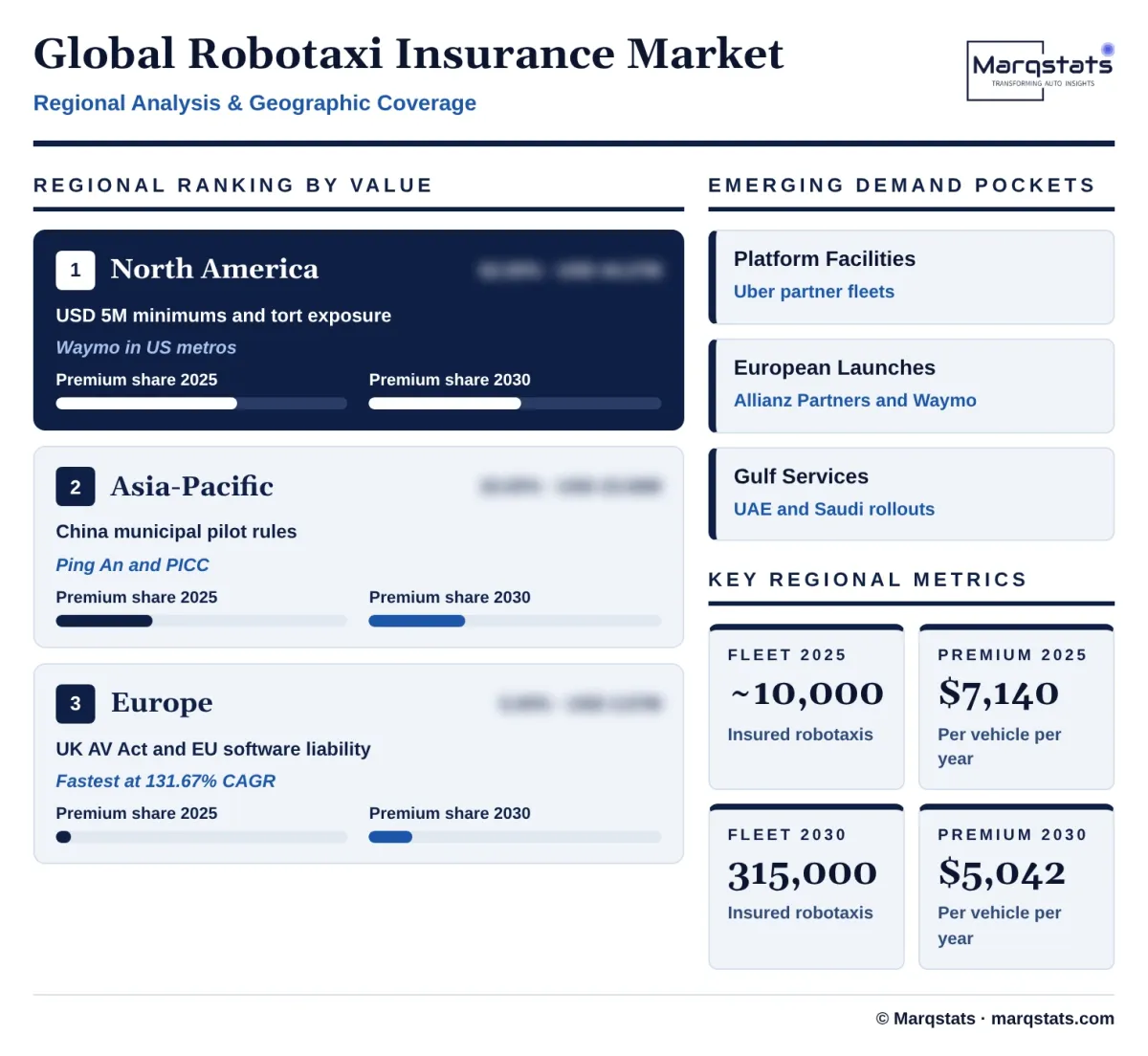Click the Asia-Pacific heading

(x=192, y=486)
